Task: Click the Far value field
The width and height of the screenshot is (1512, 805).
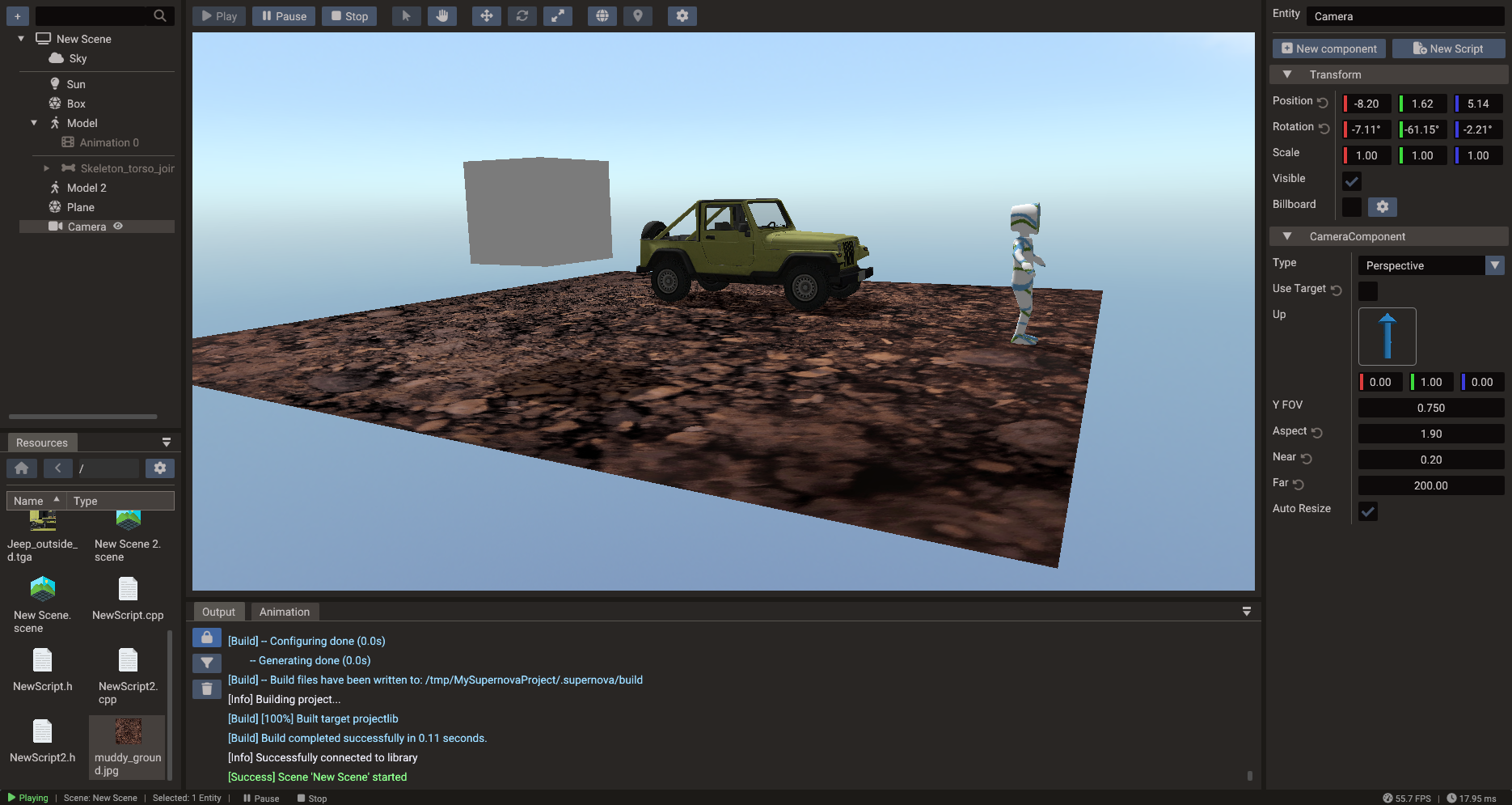Action: (1431, 485)
